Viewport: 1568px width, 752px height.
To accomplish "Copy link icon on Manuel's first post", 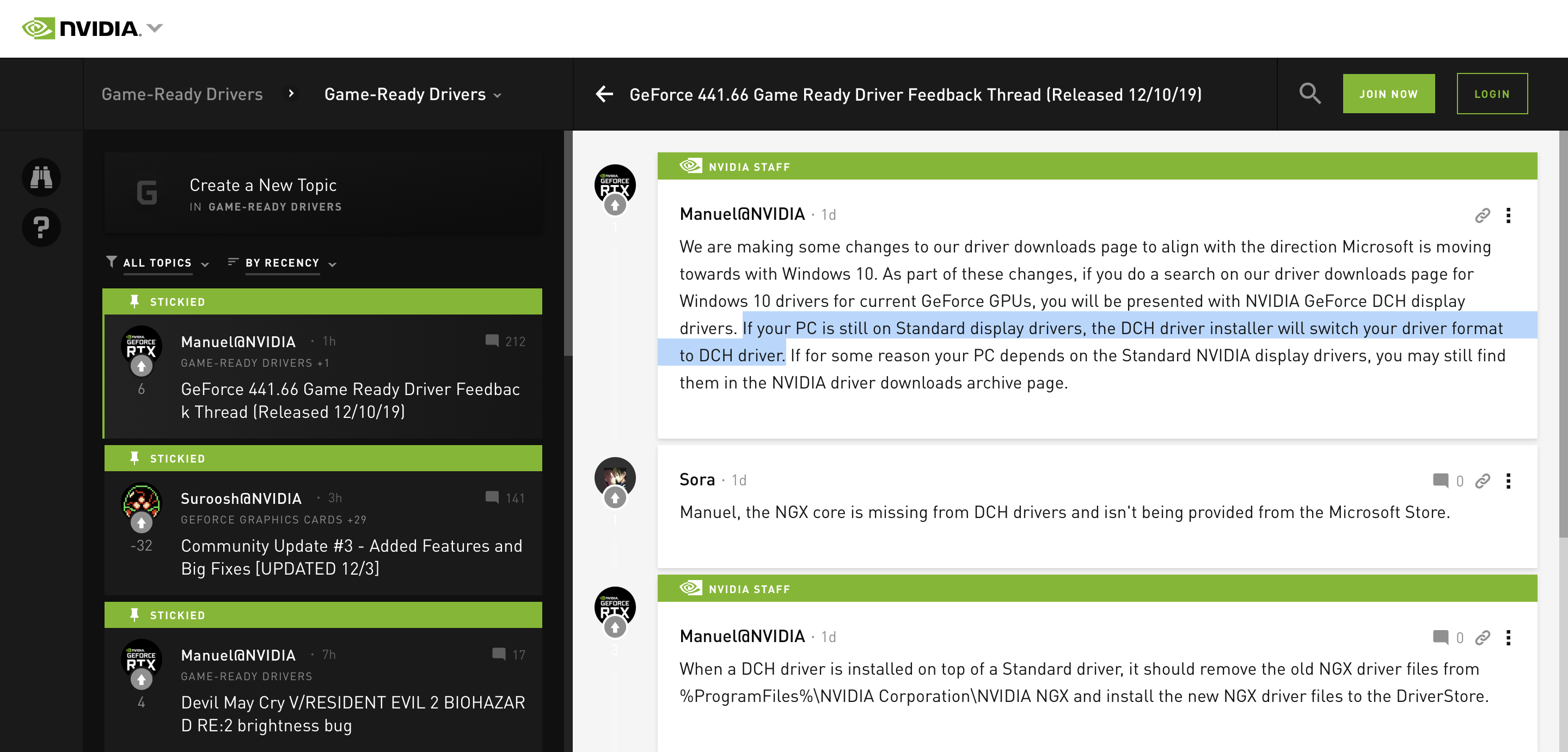I will tap(1482, 215).
